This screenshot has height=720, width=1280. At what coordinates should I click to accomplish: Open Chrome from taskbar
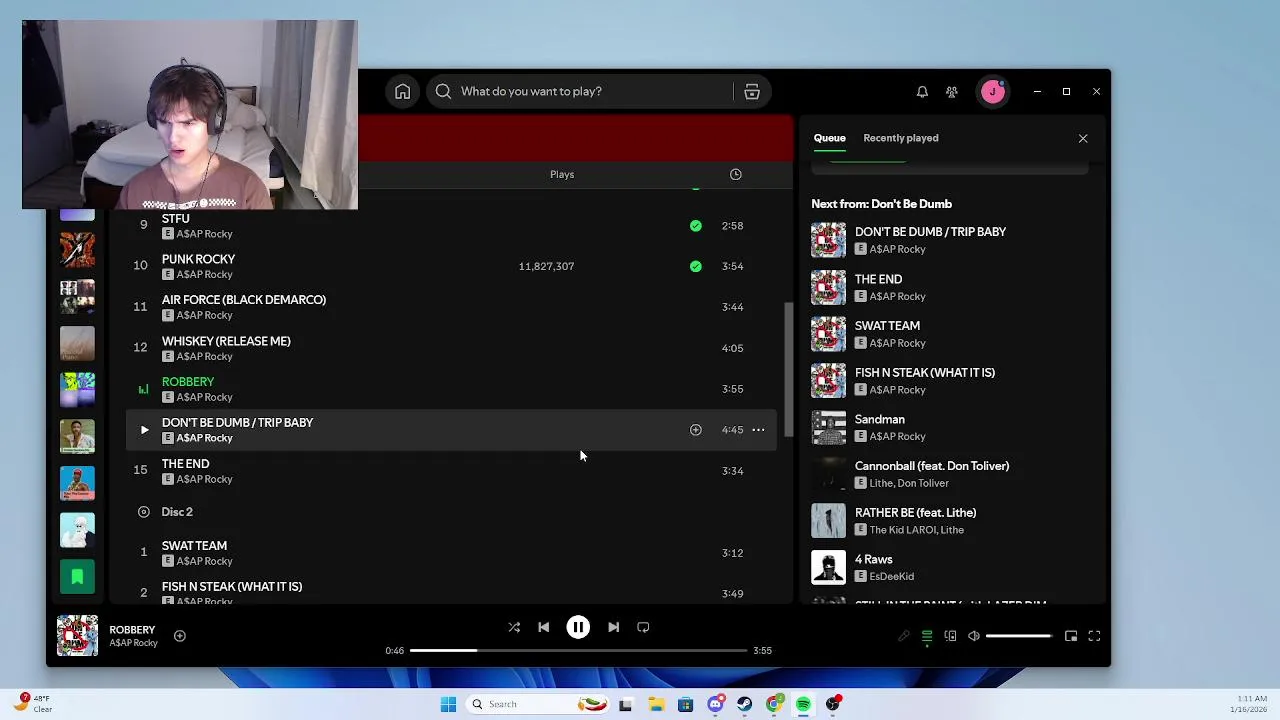[x=774, y=705]
